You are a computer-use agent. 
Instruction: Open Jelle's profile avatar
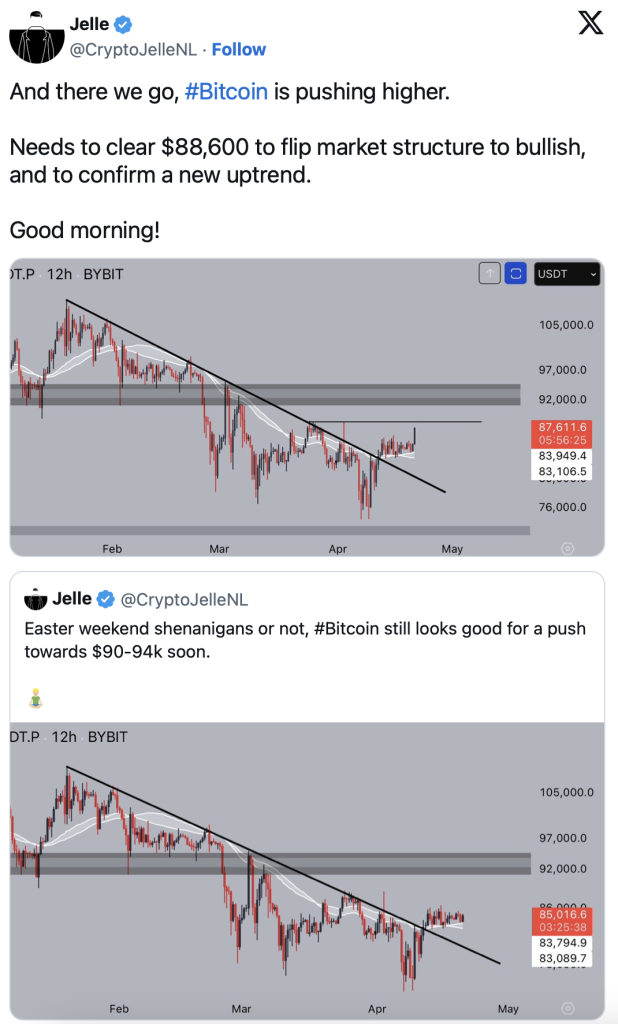(x=37, y=37)
